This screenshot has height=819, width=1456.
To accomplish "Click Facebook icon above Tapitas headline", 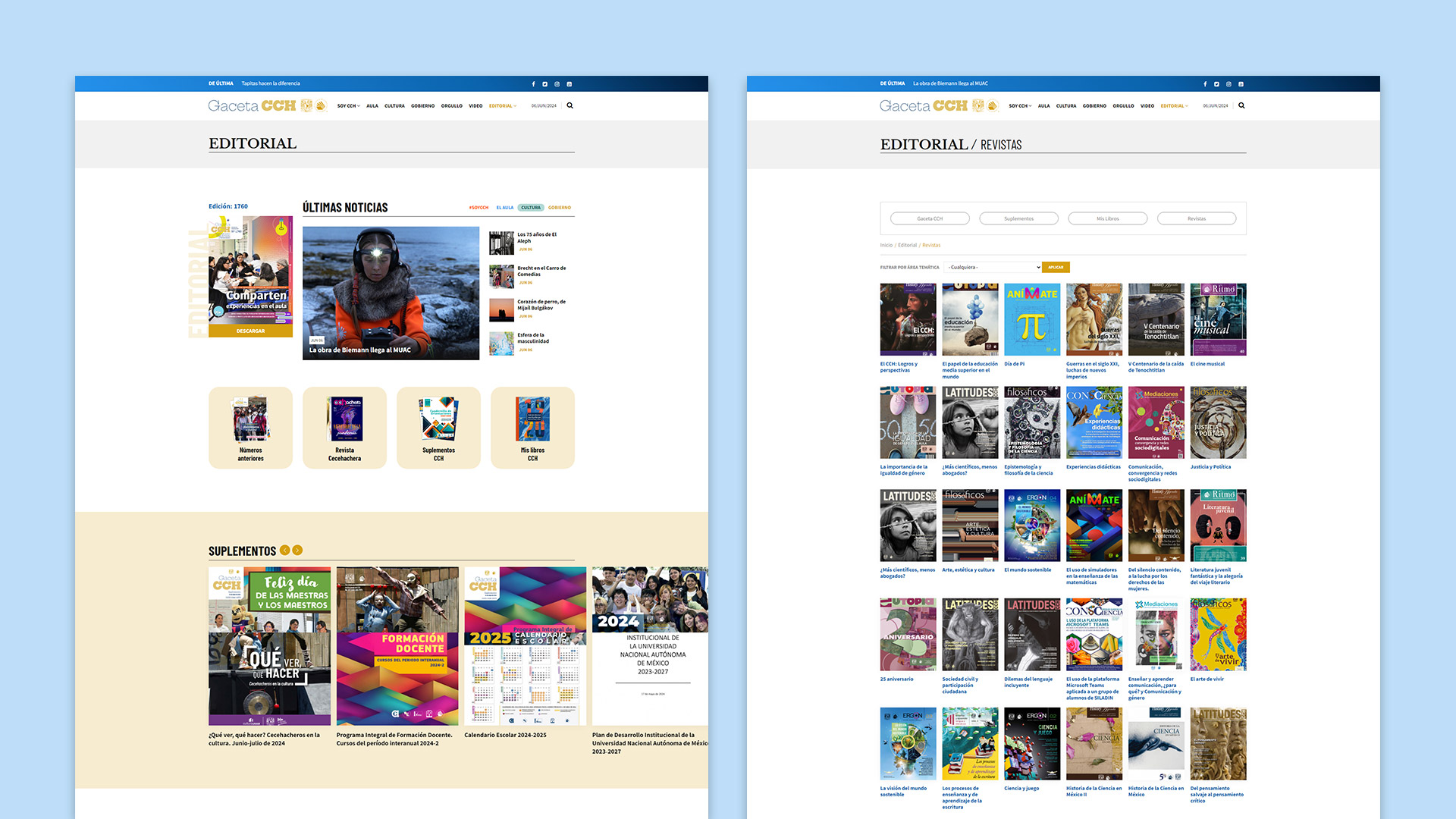I will (533, 84).
